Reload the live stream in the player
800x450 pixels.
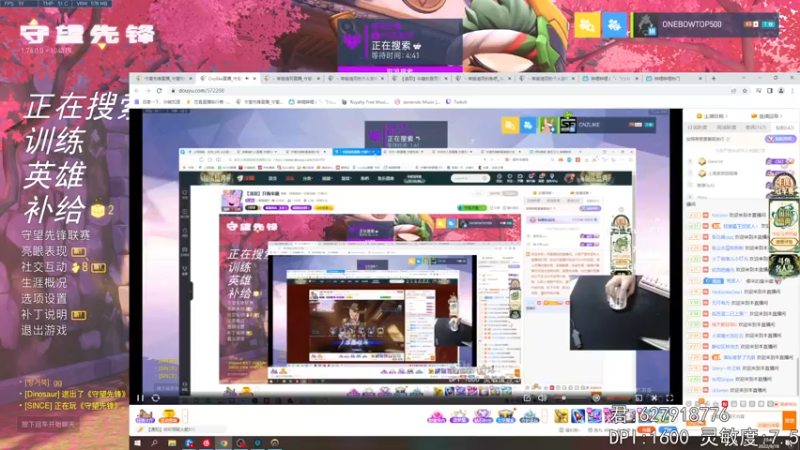click(156, 398)
